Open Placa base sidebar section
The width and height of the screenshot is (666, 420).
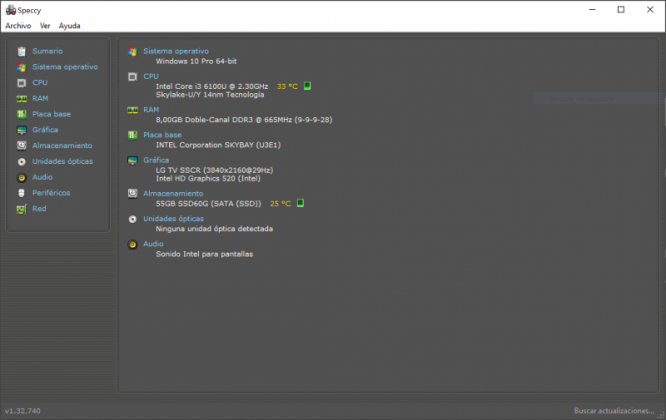pyautogui.click(x=51, y=114)
